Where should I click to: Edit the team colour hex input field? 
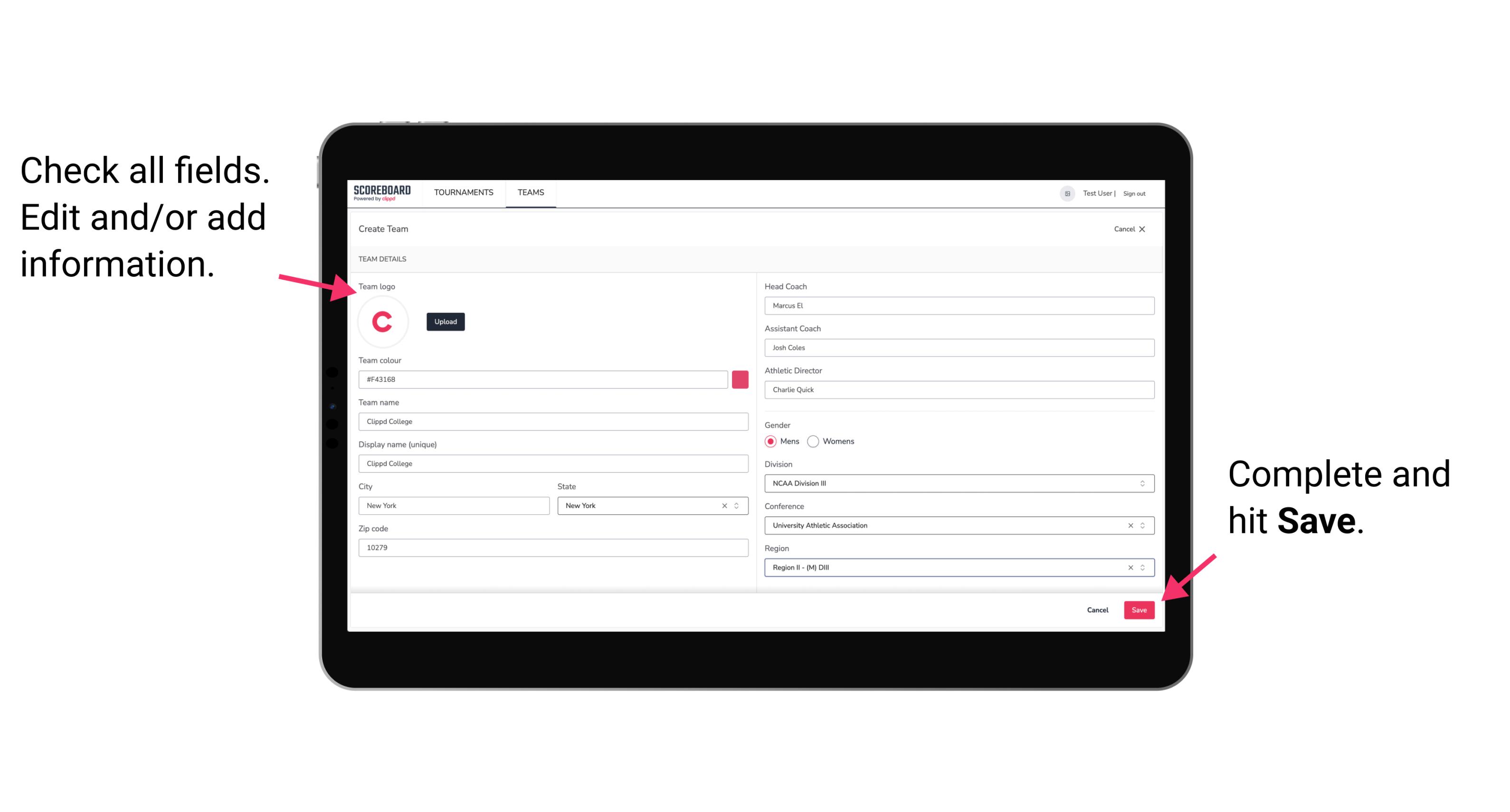point(543,379)
